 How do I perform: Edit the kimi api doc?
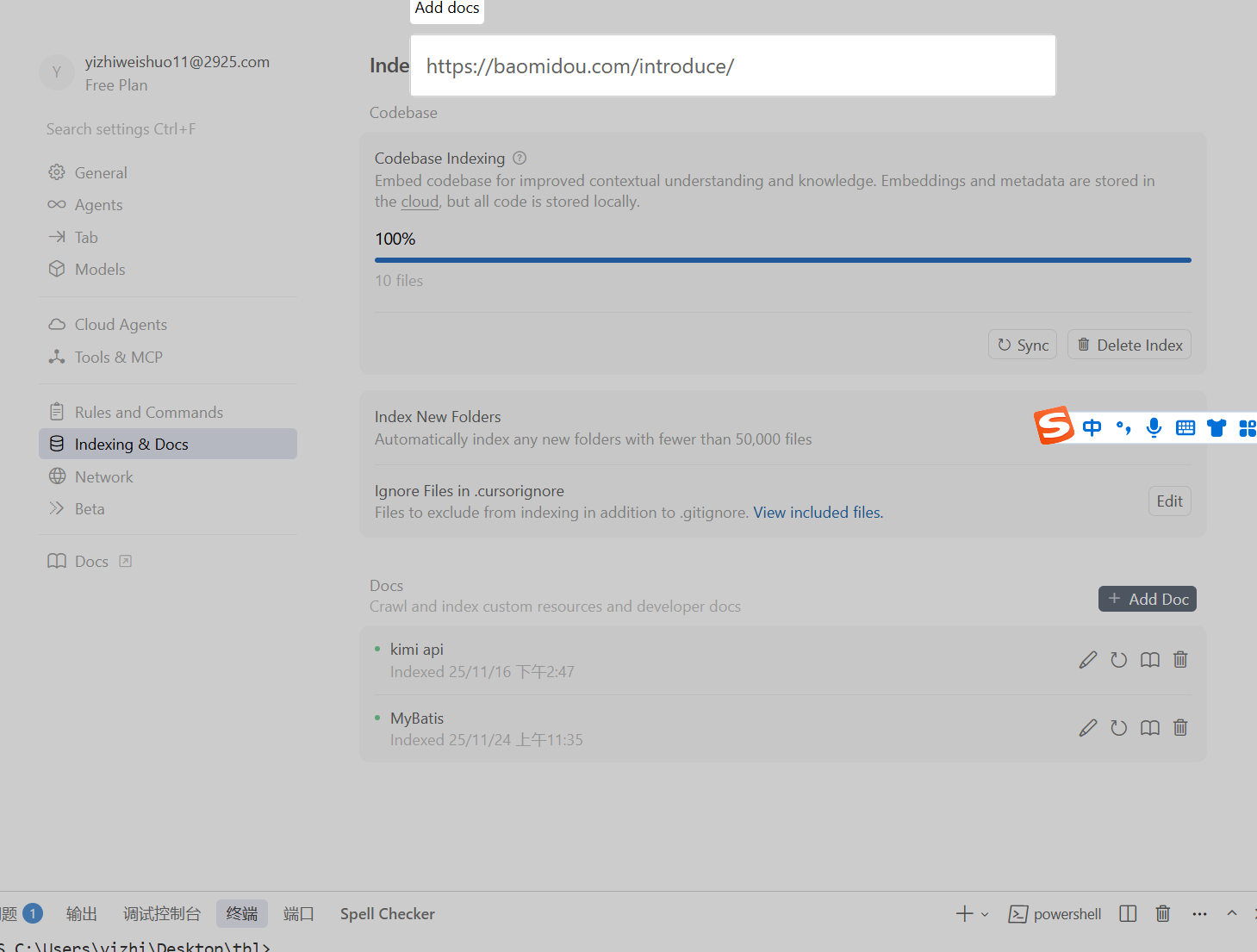click(x=1088, y=660)
